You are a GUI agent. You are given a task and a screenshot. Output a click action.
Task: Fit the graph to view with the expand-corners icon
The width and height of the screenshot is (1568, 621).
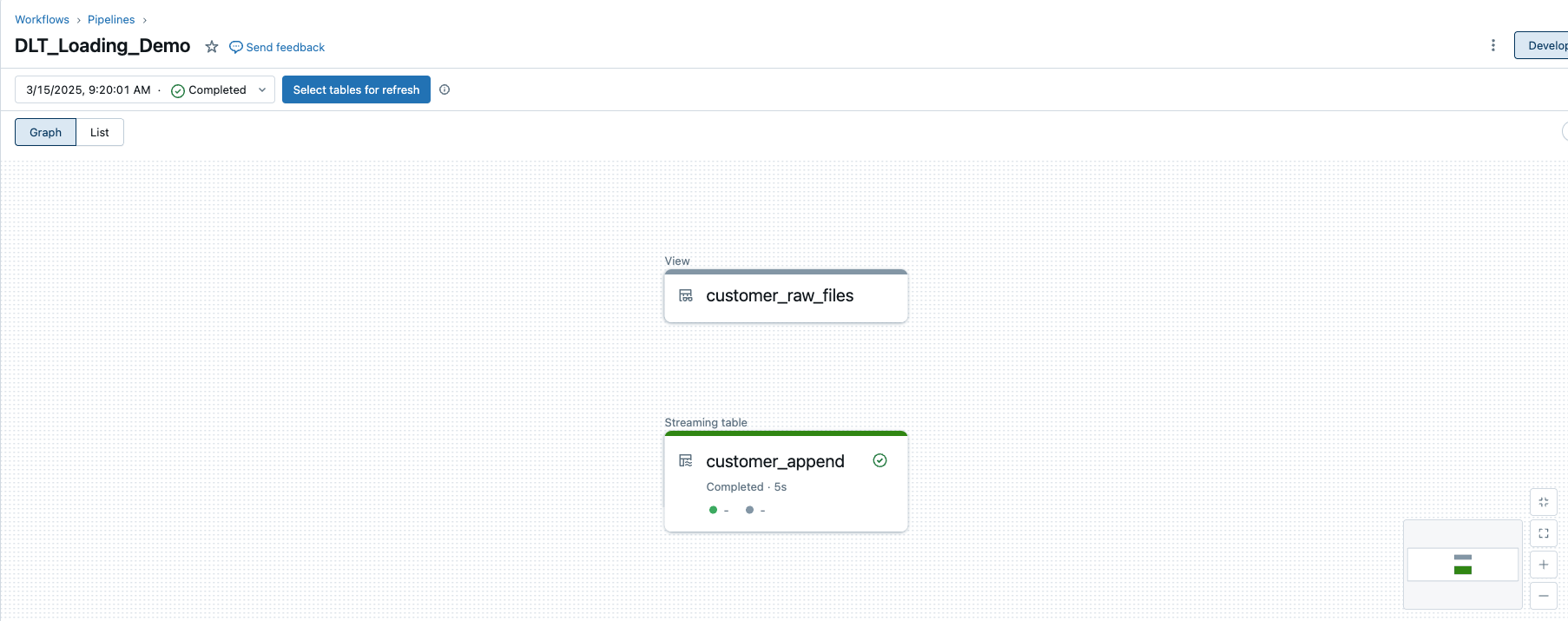pos(1544,533)
